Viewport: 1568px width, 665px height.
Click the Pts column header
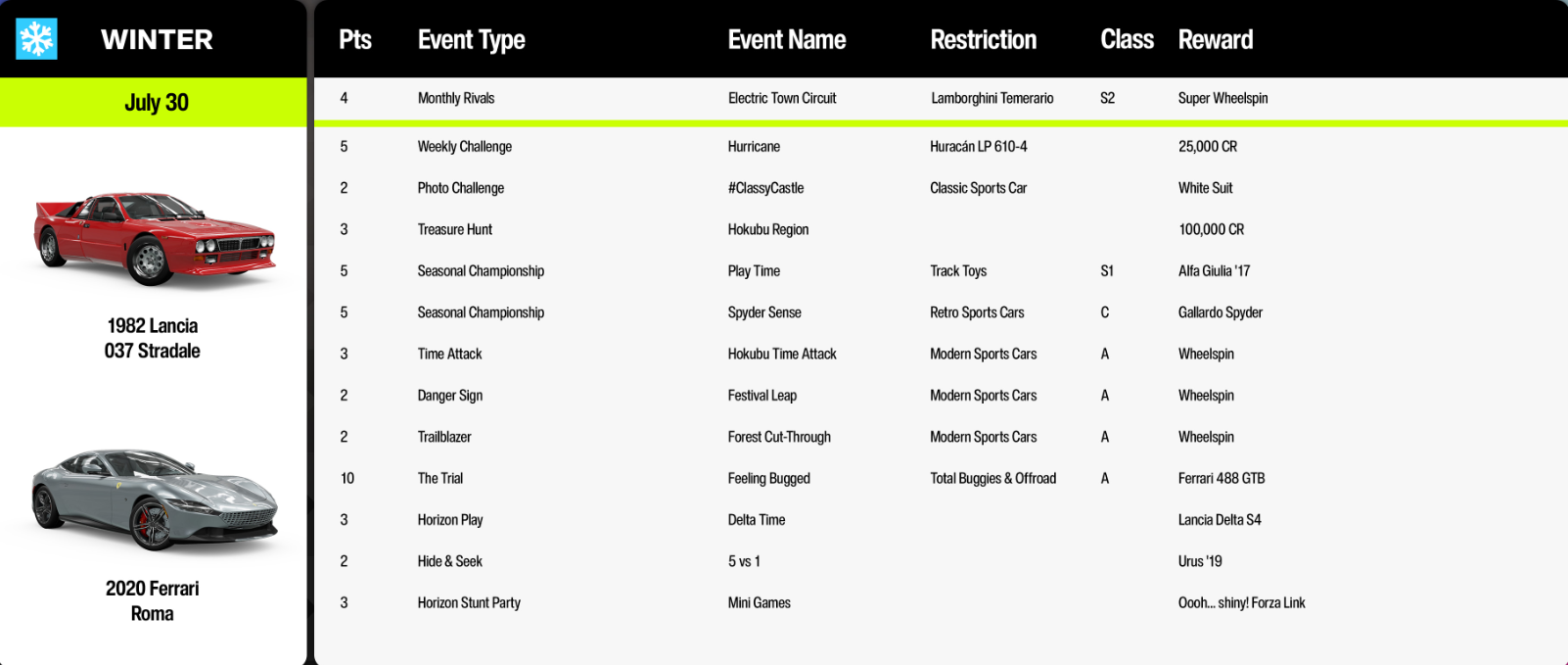point(355,39)
